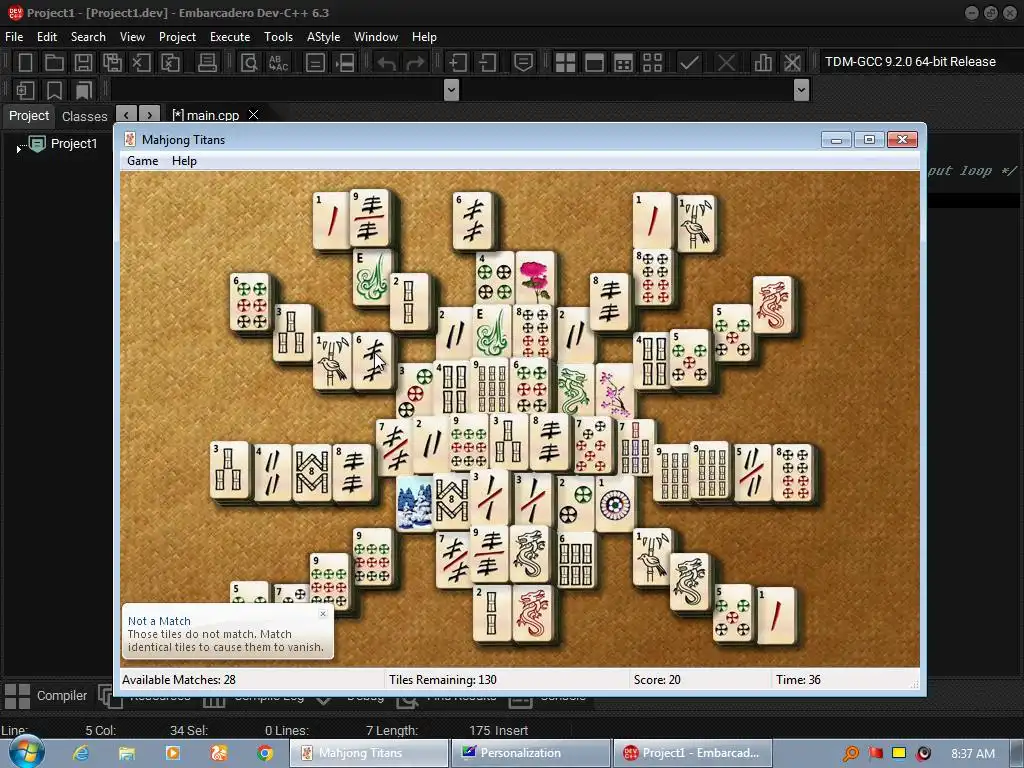Click the Run window icon
The width and height of the screenshot is (1024, 768).
pos(594,63)
